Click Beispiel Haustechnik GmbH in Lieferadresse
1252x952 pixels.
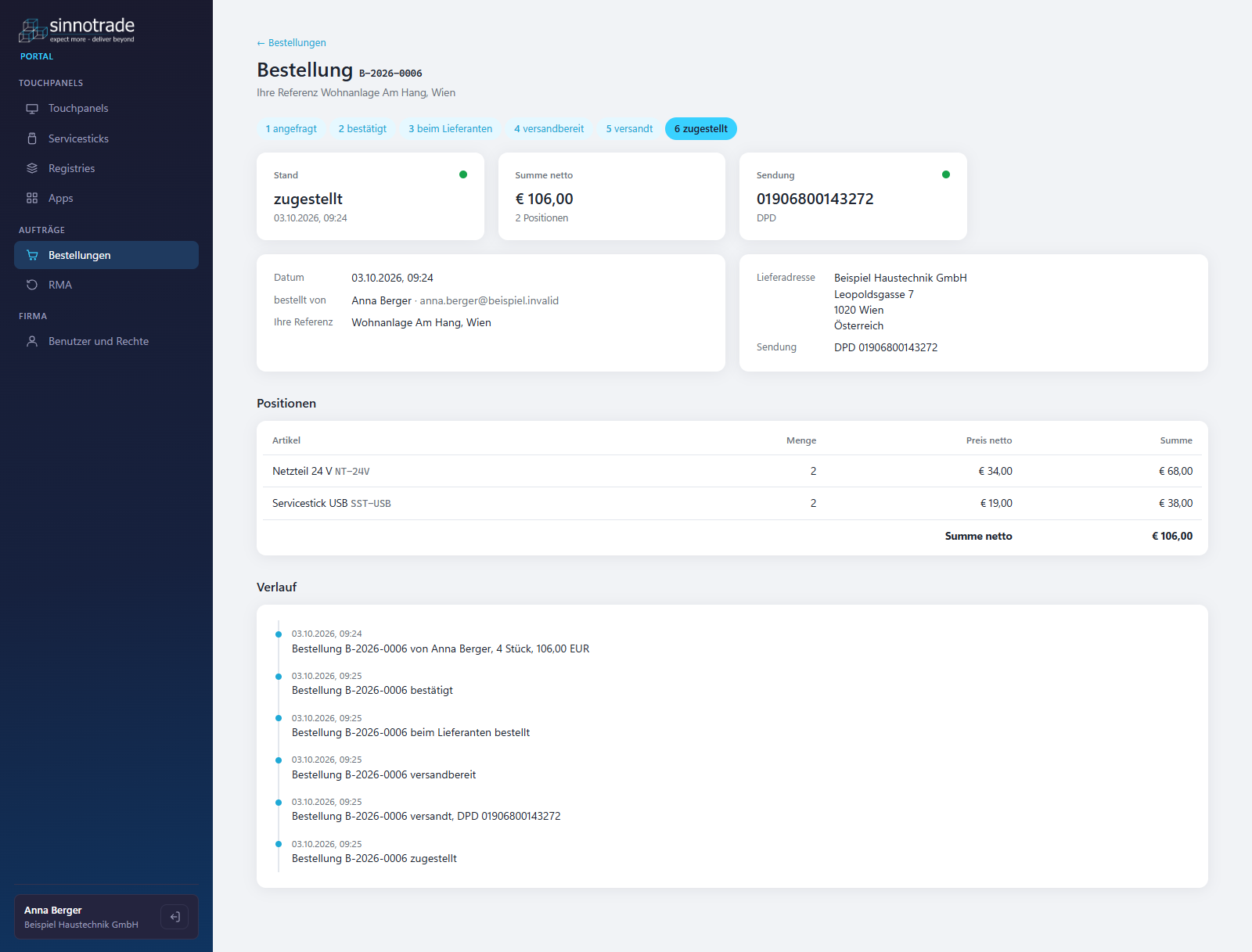(x=901, y=278)
